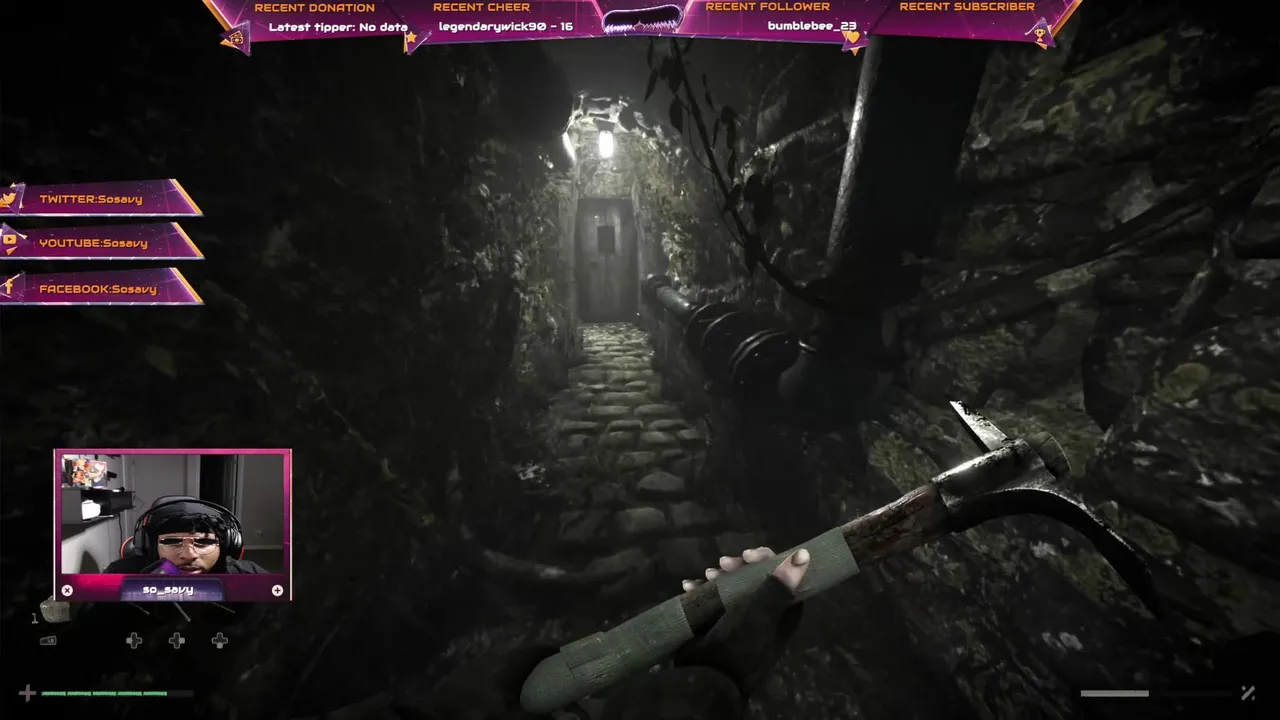The height and width of the screenshot is (720, 1280).
Task: Click the glowing lamp above the door
Action: pos(605,144)
